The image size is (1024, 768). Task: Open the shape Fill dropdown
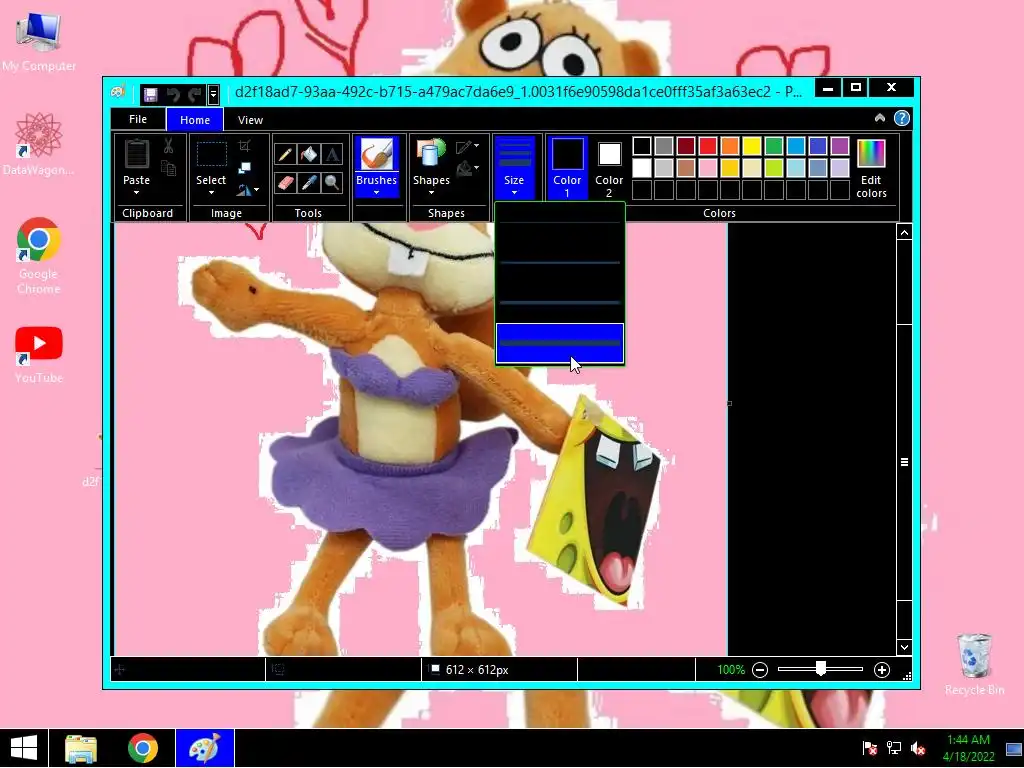[x=468, y=169]
